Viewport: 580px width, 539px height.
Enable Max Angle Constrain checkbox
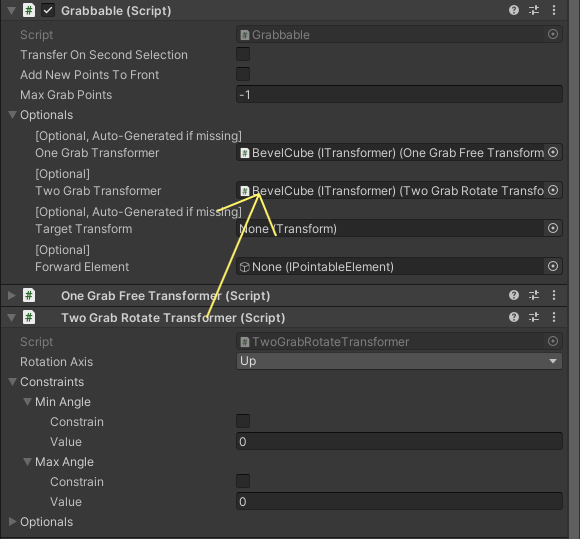click(x=243, y=481)
